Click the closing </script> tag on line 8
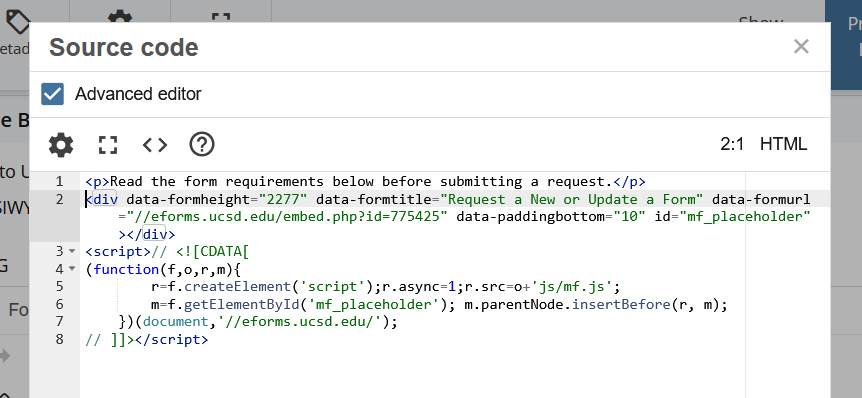This screenshot has width=862, height=398. coord(172,339)
